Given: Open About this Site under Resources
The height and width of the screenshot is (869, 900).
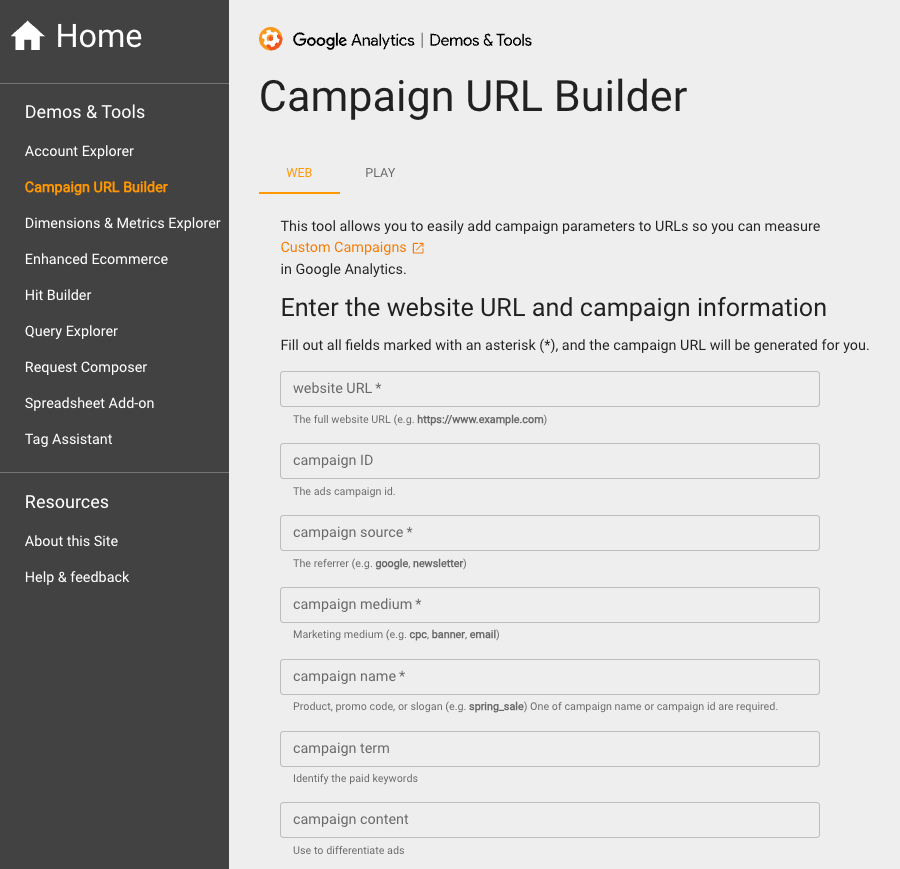Looking at the screenshot, I should tap(71, 541).
